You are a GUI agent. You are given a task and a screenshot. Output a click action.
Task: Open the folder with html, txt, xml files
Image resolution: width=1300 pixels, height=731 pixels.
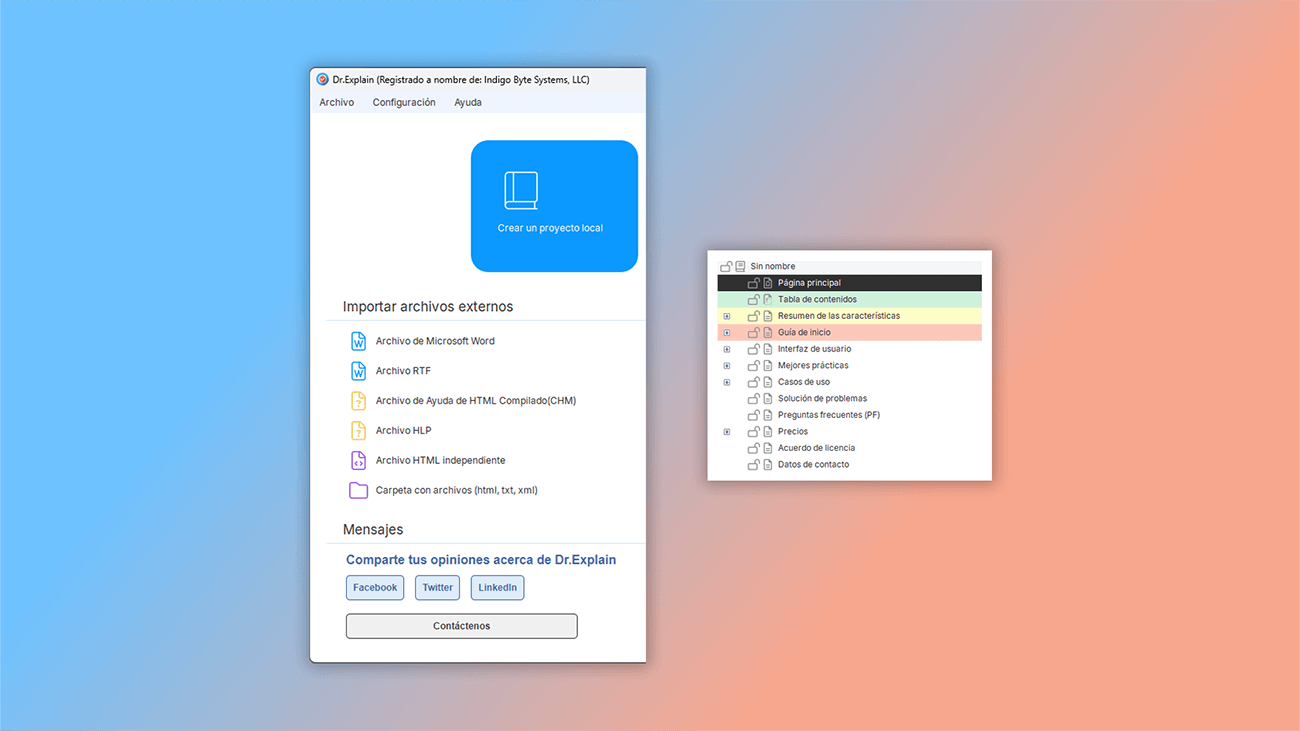(359, 490)
